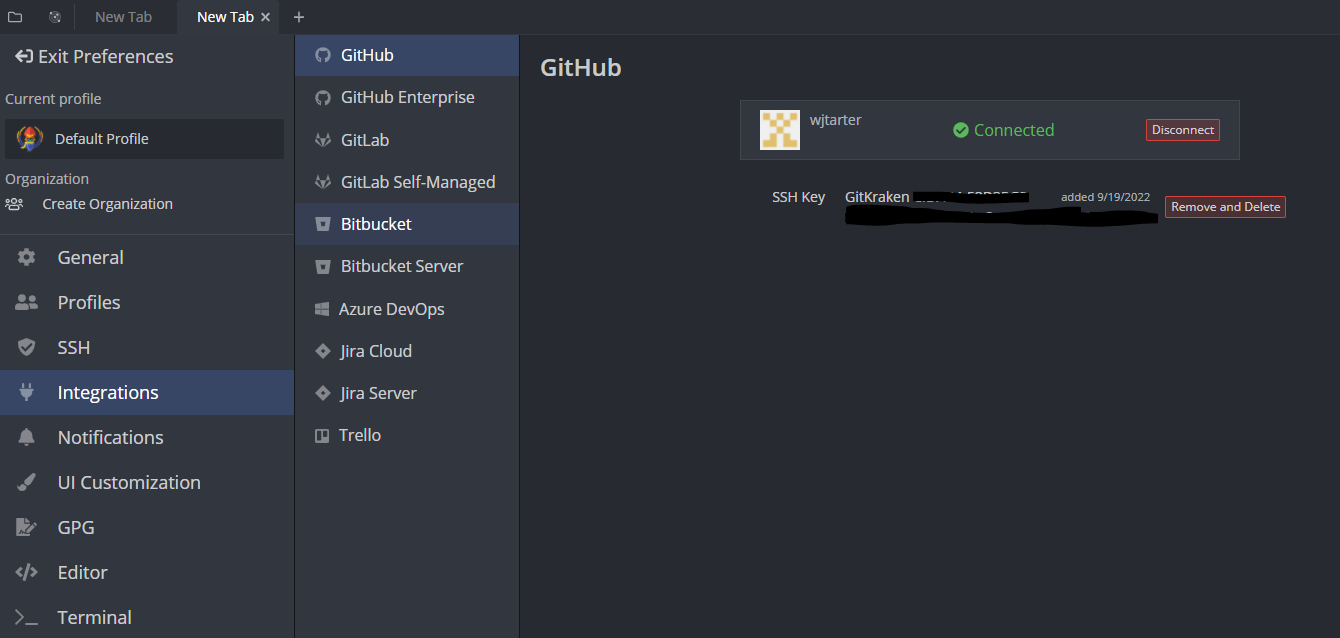Open General preferences via the gear icon
Image resolution: width=1340 pixels, height=638 pixels.
(x=26, y=257)
